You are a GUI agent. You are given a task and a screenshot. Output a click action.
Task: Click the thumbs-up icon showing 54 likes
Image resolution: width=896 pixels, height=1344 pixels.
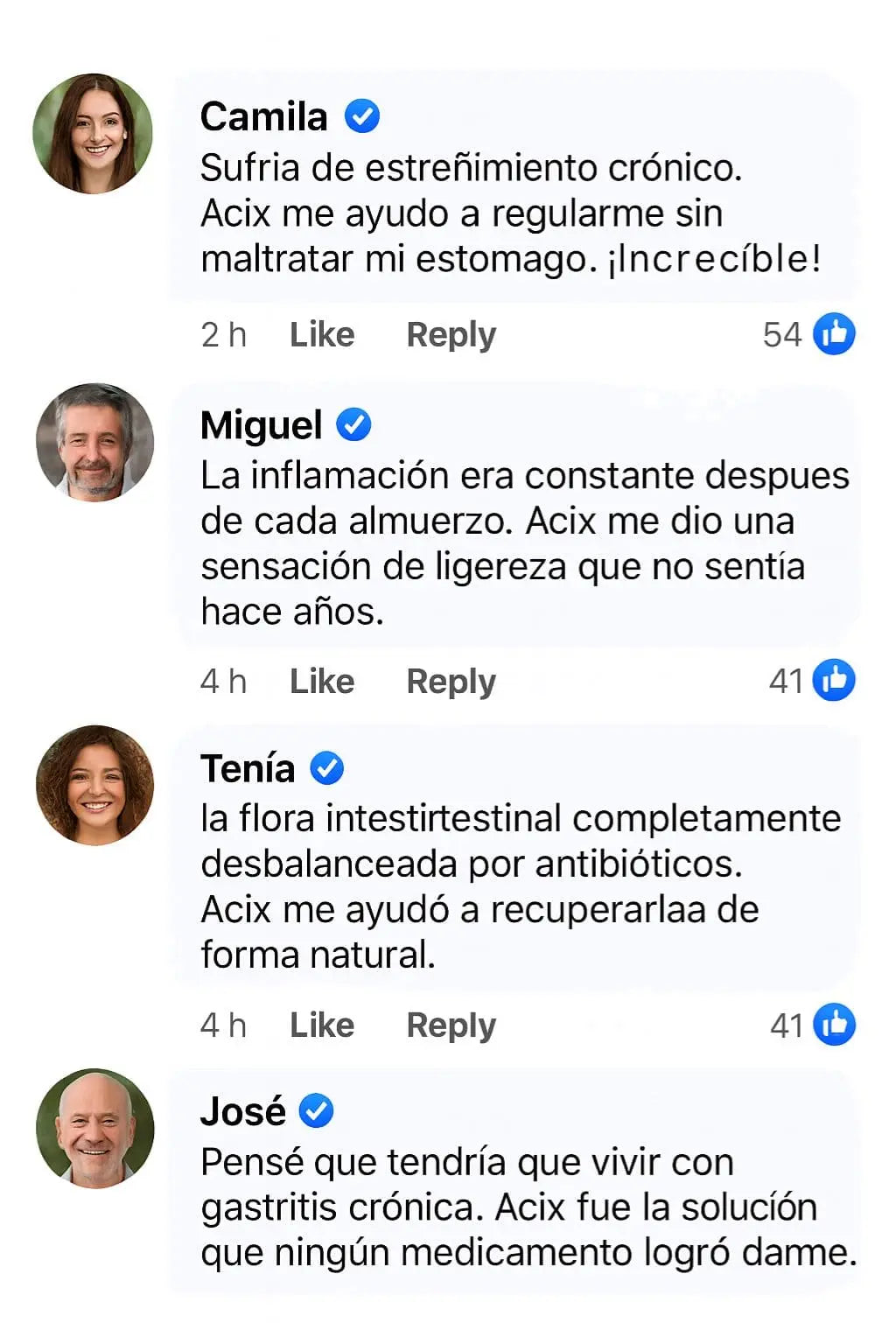(x=834, y=334)
